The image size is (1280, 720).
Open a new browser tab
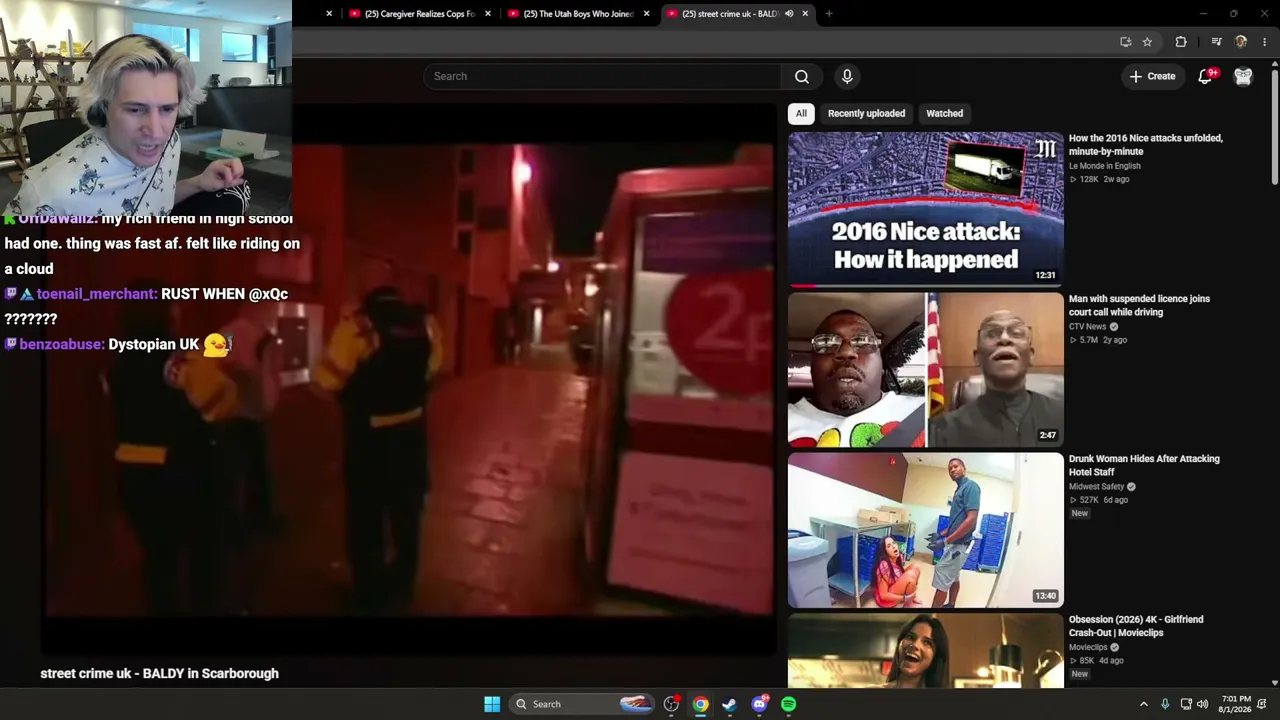(x=829, y=14)
